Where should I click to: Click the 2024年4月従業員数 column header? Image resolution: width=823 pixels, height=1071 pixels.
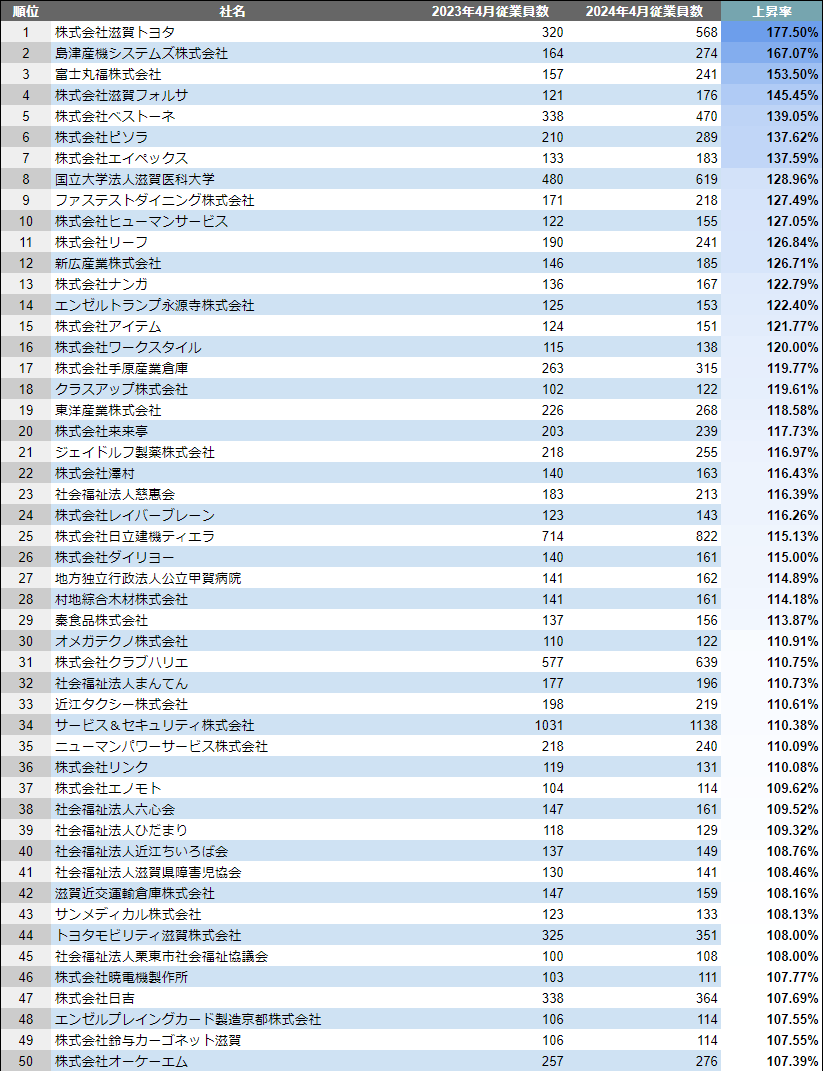[x=644, y=11]
